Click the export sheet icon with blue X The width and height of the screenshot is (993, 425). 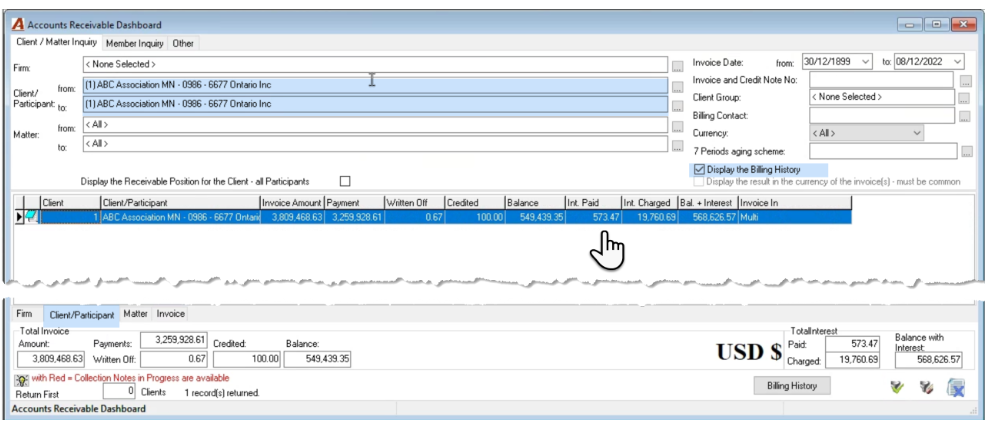pyautogui.click(x=956, y=387)
